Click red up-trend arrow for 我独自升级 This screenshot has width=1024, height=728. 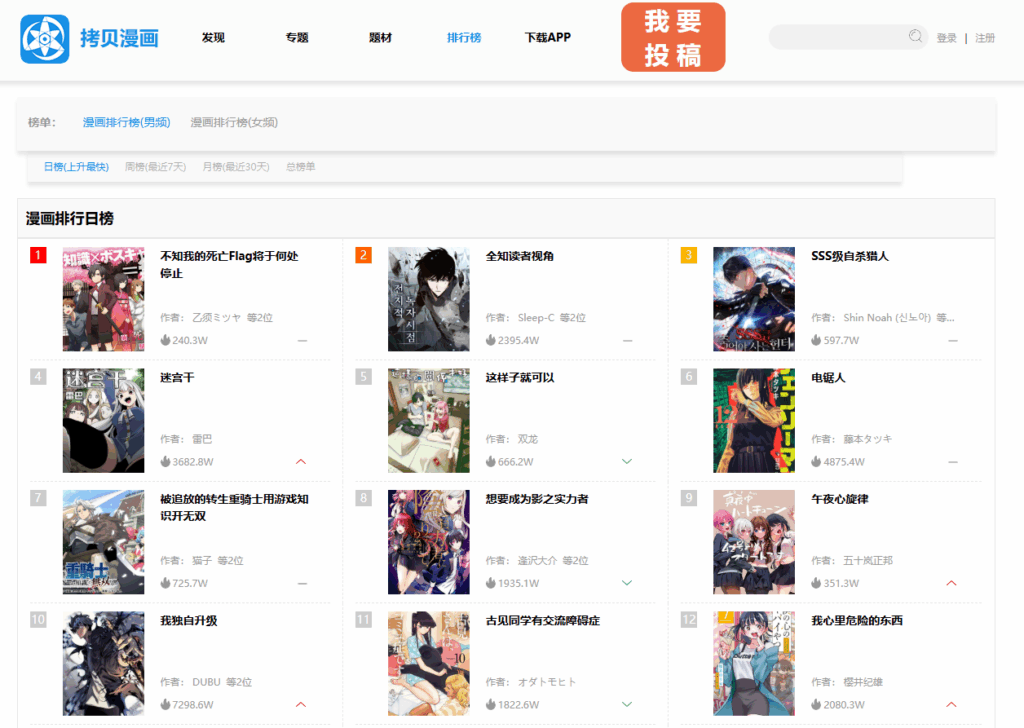[x=301, y=704]
